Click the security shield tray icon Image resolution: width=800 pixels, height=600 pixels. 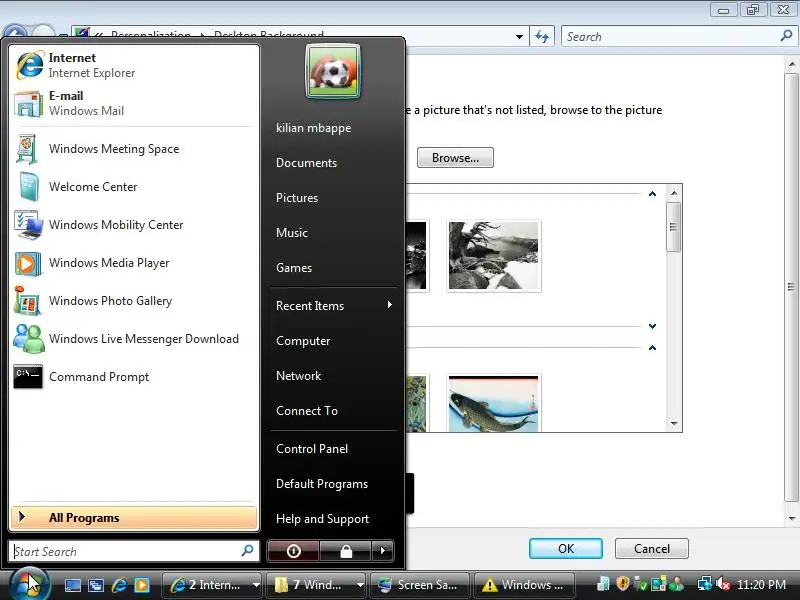[x=622, y=584]
